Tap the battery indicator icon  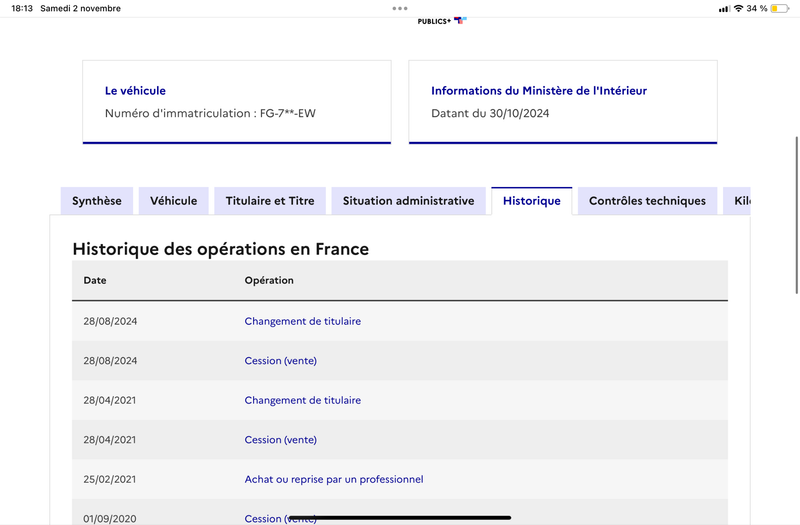click(x=780, y=8)
